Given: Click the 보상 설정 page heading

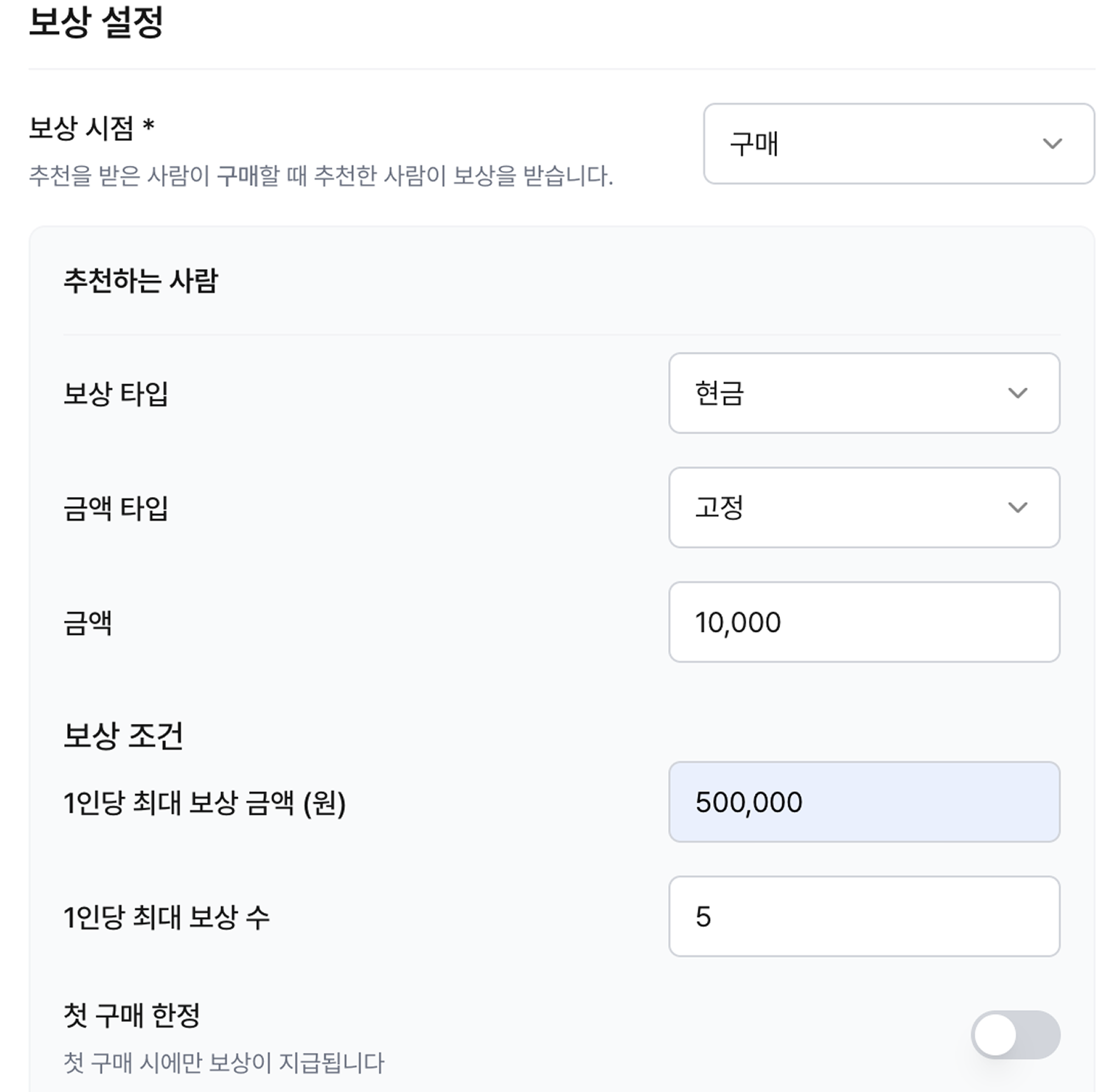Looking at the screenshot, I should (96, 22).
